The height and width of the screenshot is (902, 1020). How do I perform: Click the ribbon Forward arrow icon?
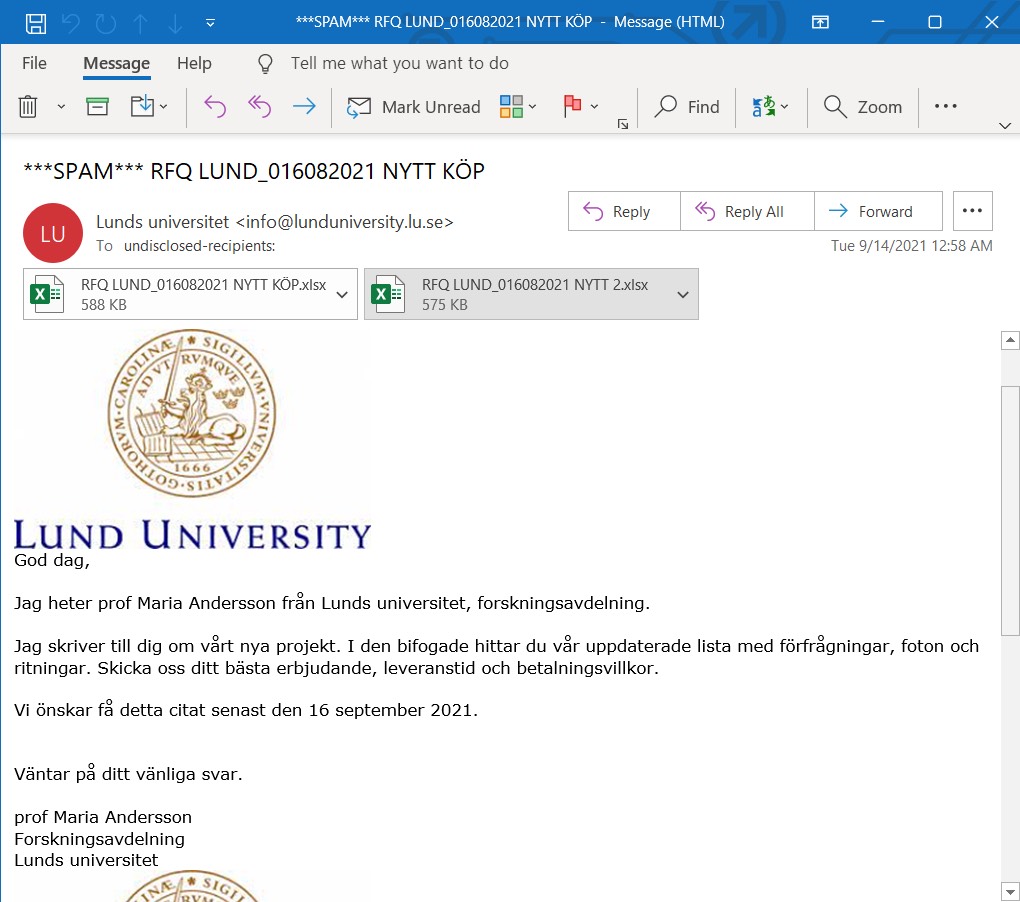304,107
